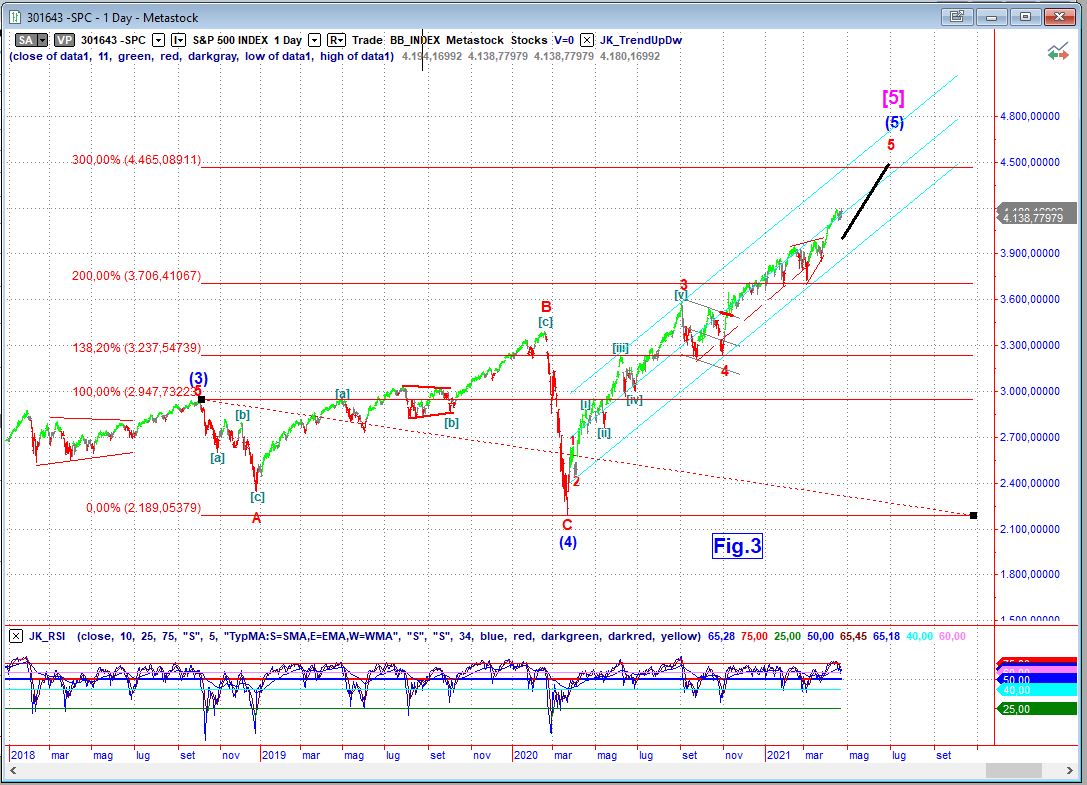Screen dimensions: 1087x785
Task: Click the black anchor square at chart right
Action: pos(973,515)
